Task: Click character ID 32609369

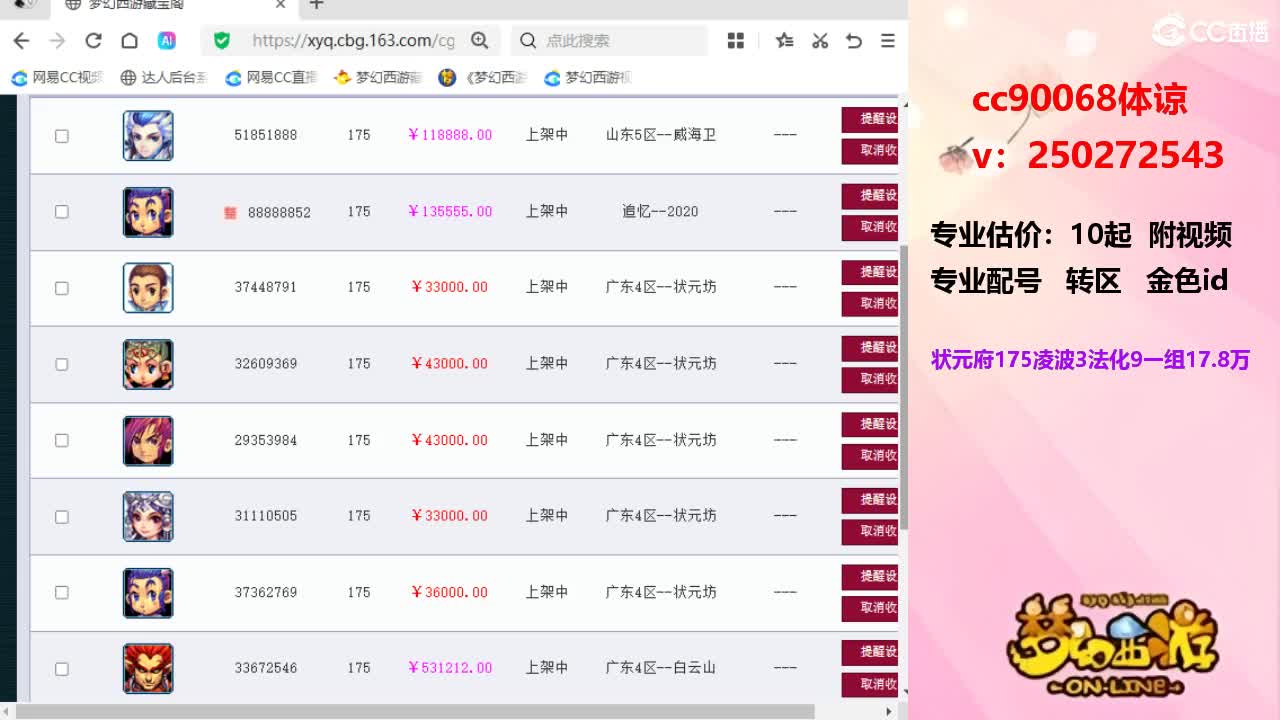Action: (266, 364)
